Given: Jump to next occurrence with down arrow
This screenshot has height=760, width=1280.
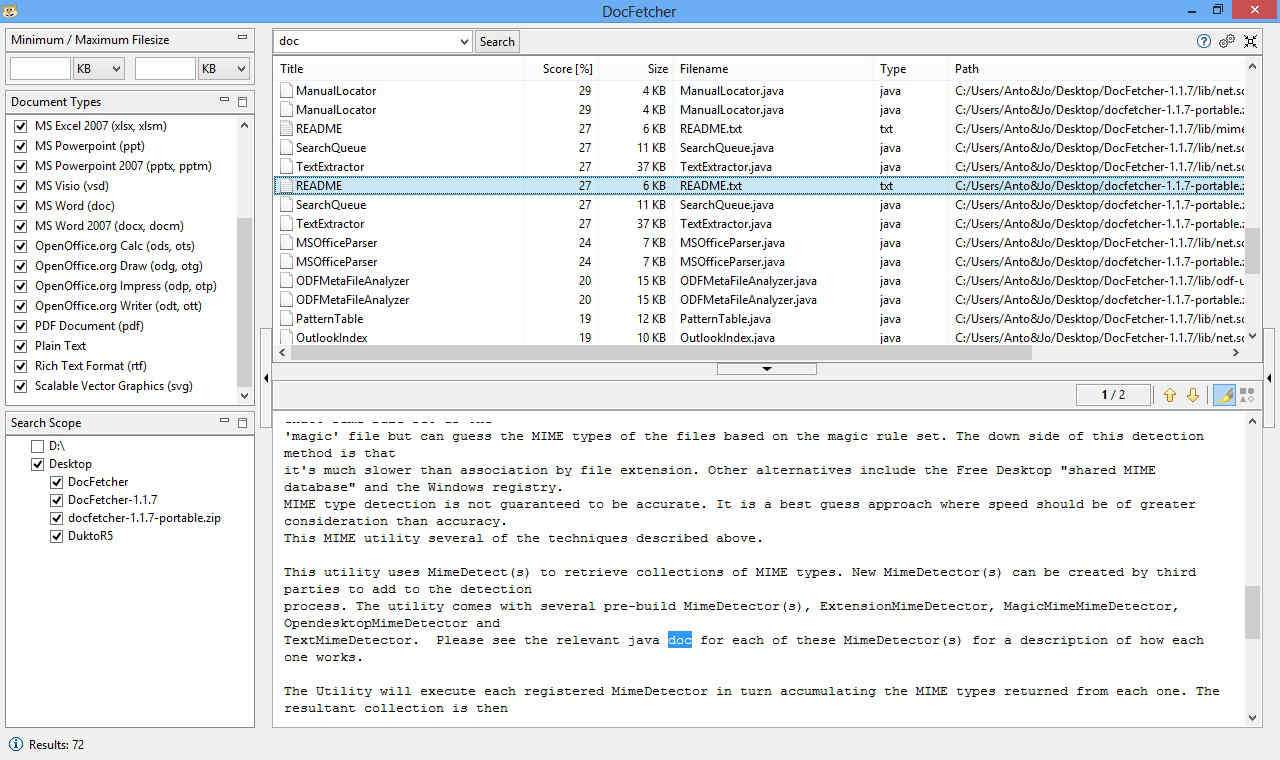Looking at the screenshot, I should [1192, 395].
